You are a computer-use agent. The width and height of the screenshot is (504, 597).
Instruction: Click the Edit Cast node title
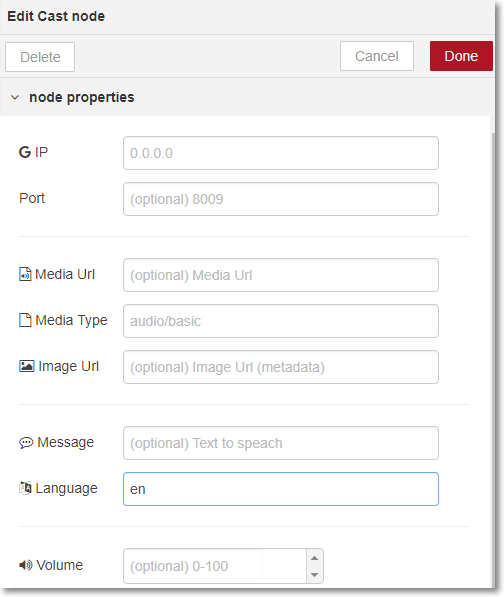coord(56,16)
